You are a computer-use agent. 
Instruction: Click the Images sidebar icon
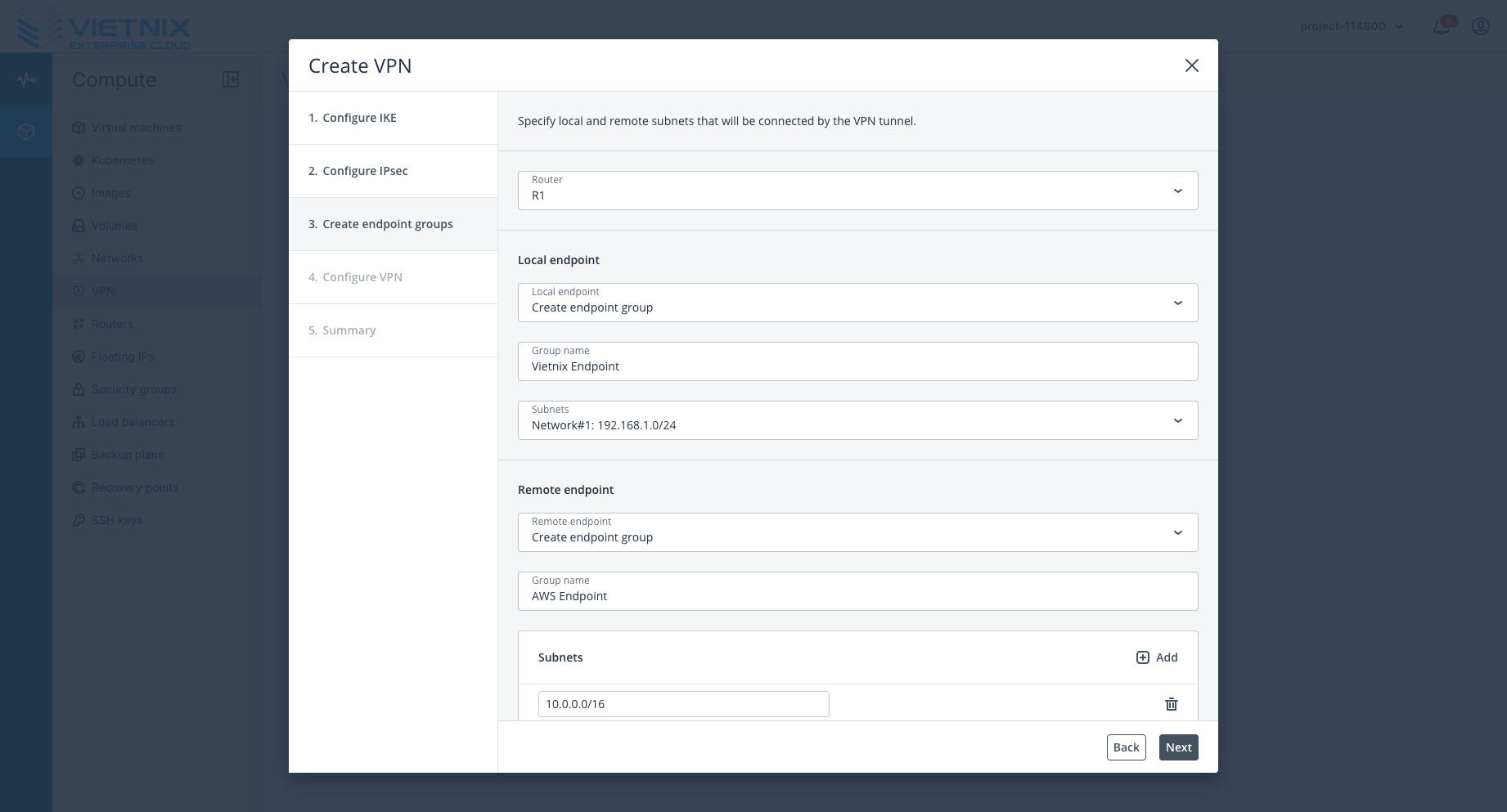[x=78, y=193]
